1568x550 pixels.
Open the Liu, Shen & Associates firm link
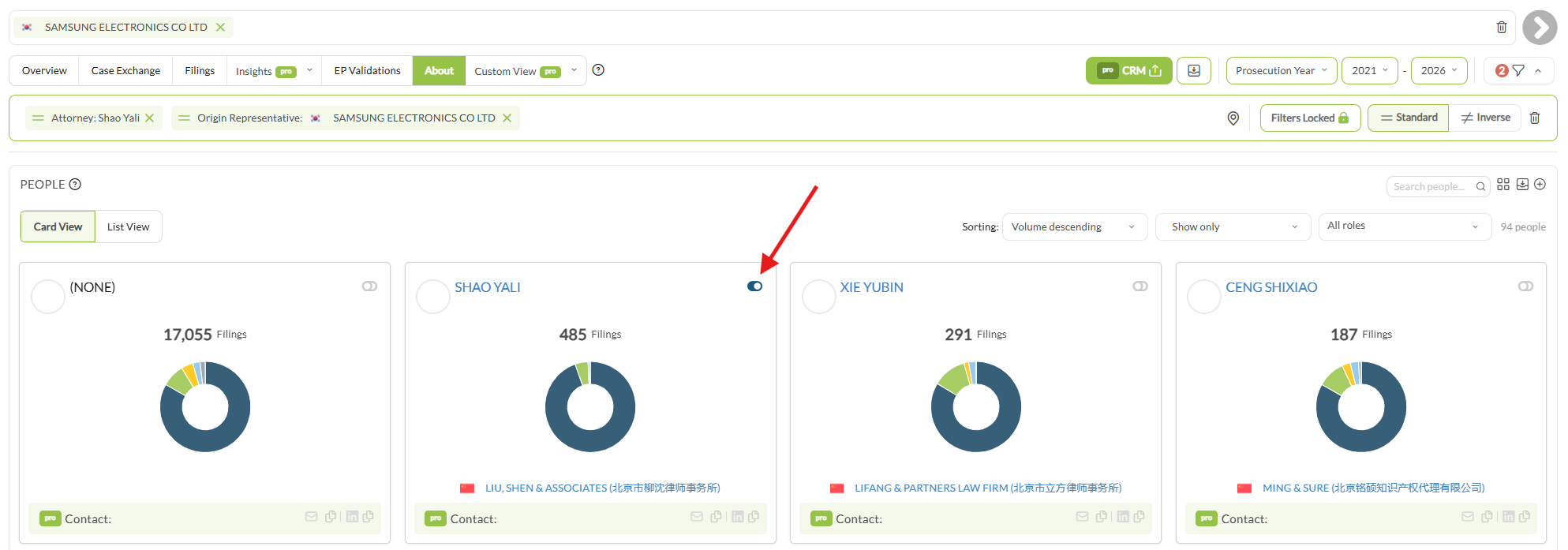pyautogui.click(x=603, y=488)
